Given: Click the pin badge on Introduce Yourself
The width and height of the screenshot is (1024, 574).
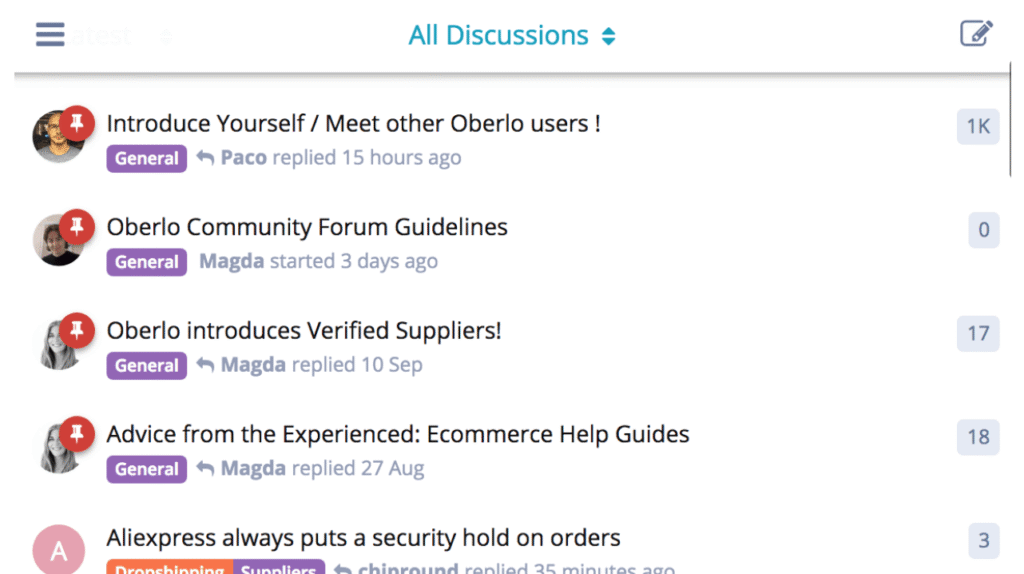Looking at the screenshot, I should 77,123.
